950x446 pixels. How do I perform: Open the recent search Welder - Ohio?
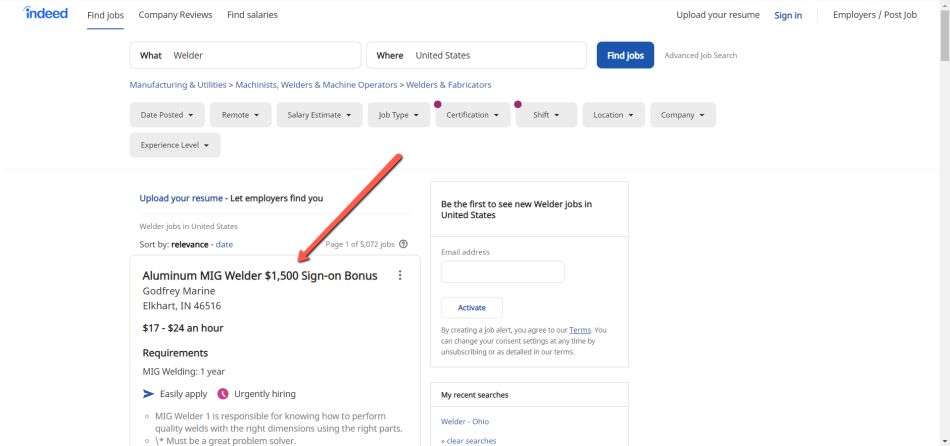tap(465, 421)
